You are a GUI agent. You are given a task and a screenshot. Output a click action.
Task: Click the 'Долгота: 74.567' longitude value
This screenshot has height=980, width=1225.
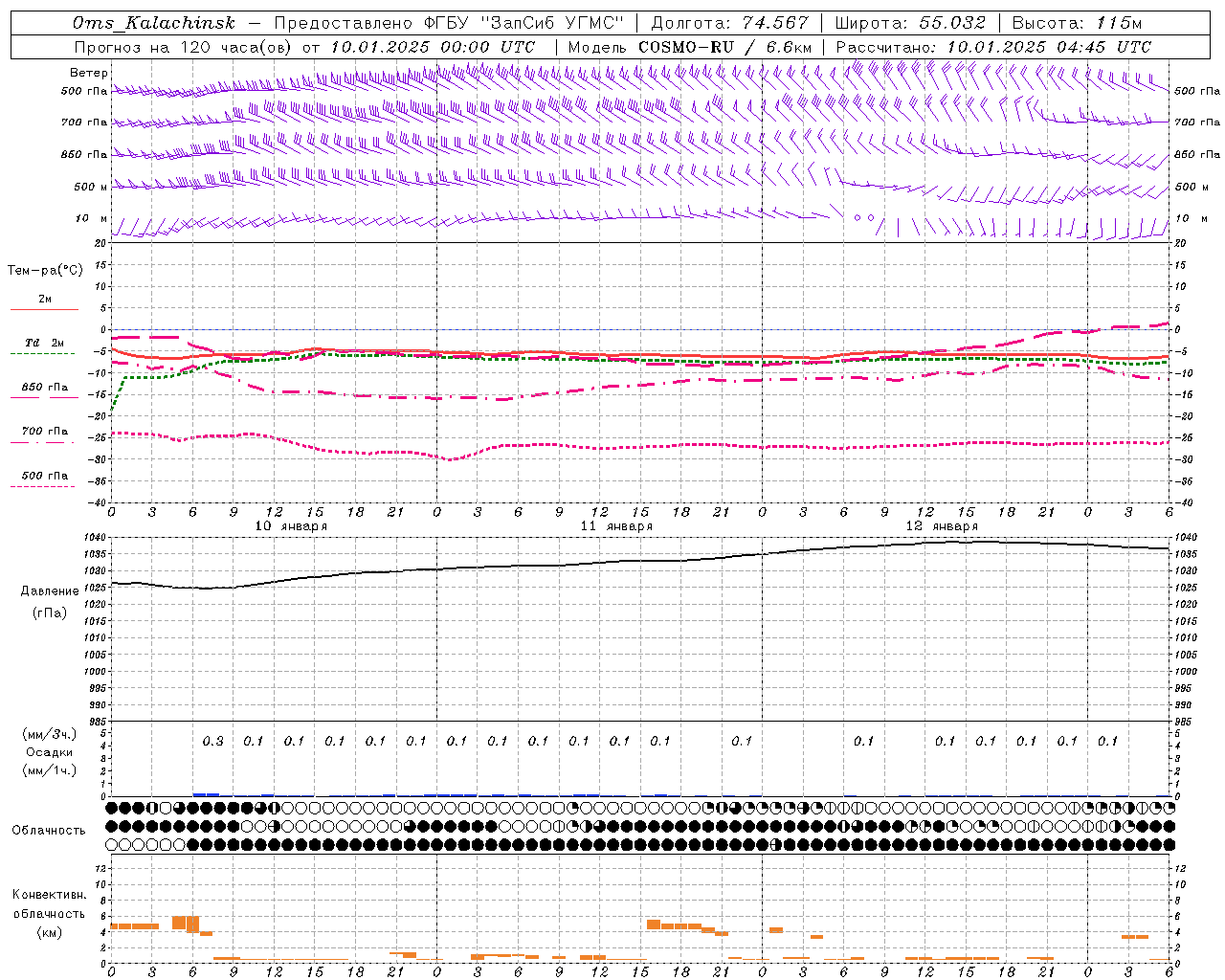point(730,23)
